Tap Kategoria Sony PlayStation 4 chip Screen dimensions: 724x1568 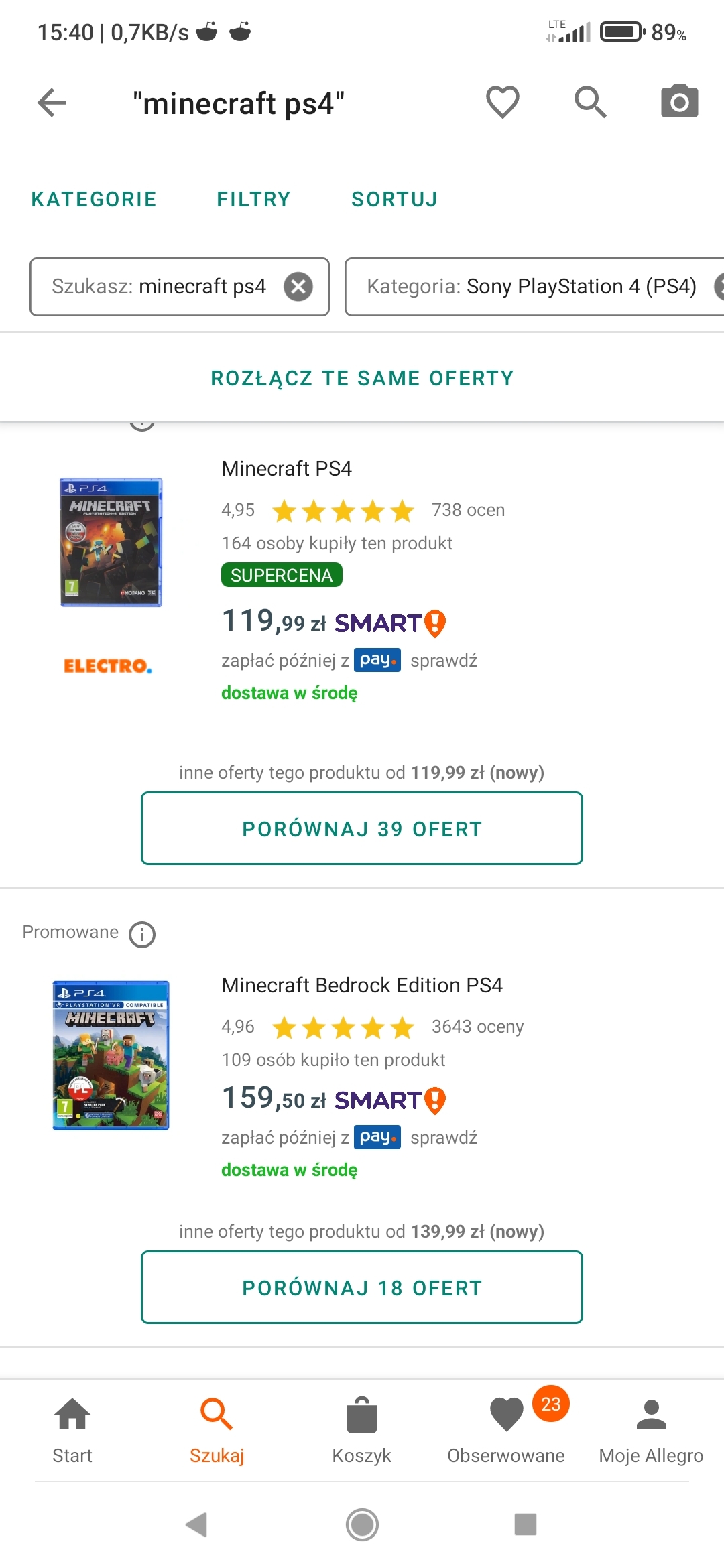coord(531,287)
